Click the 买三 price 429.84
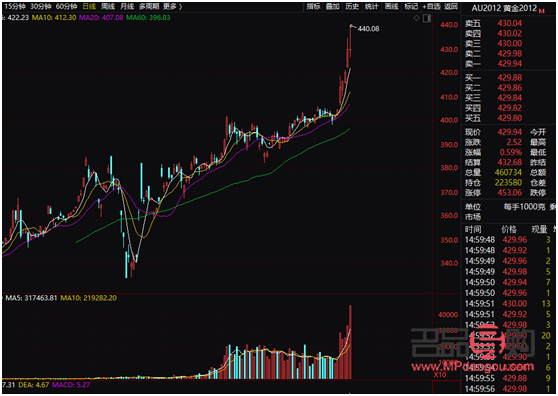Screen dimensions: 558x396 point(510,97)
